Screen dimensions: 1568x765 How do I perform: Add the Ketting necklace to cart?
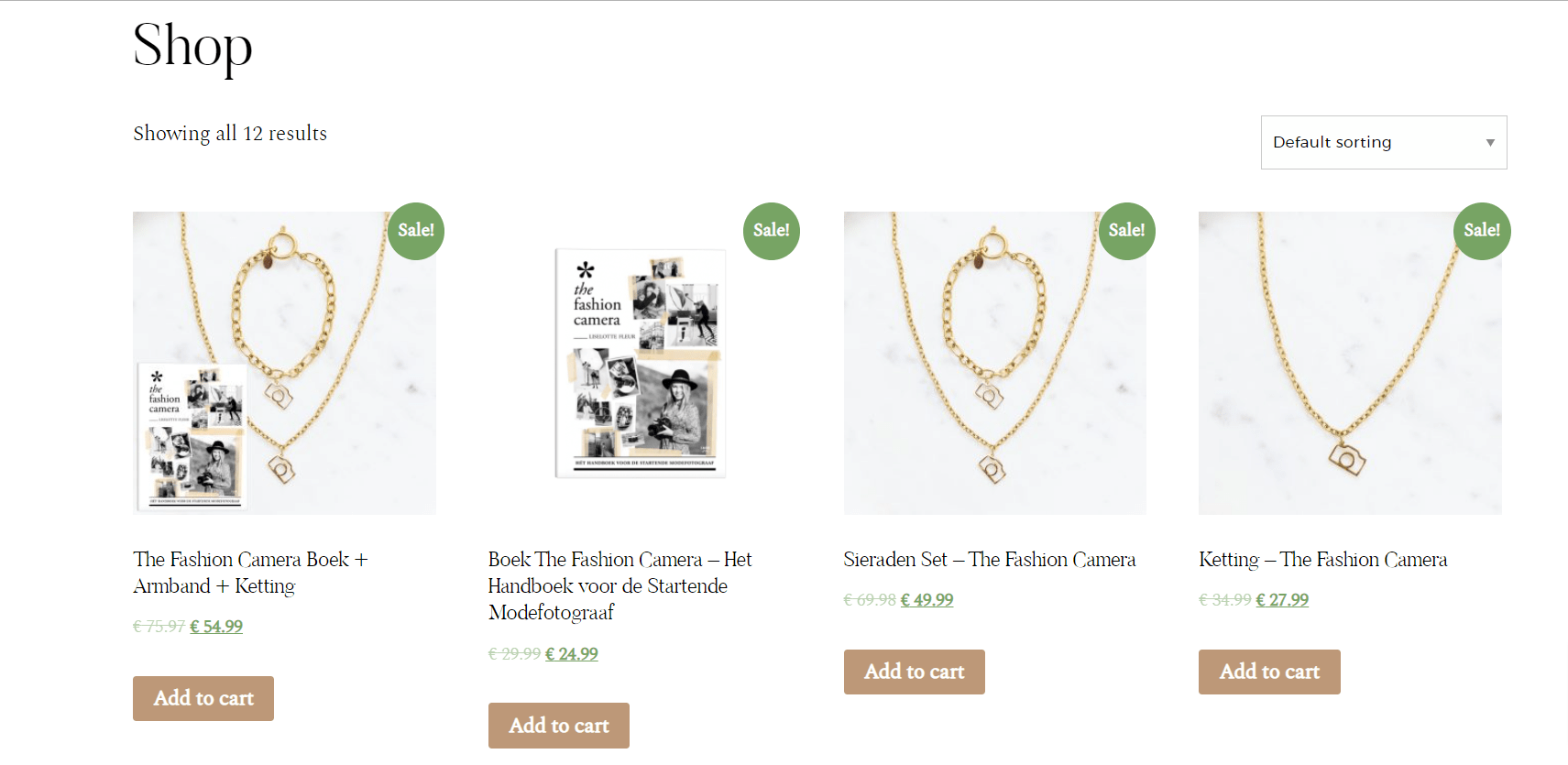[1269, 672]
